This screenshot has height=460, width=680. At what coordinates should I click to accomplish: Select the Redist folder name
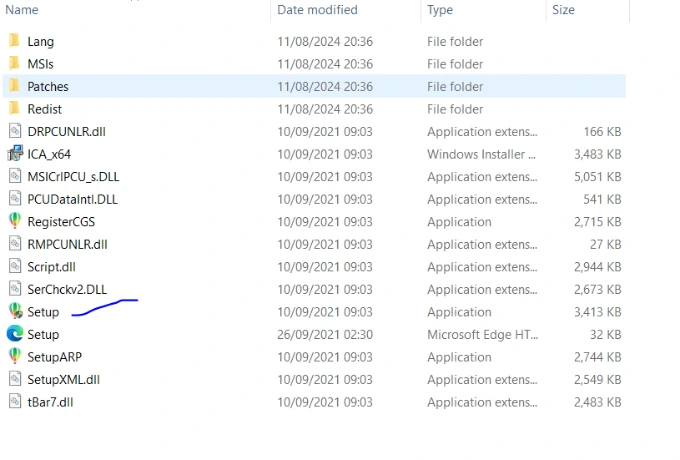(45, 109)
